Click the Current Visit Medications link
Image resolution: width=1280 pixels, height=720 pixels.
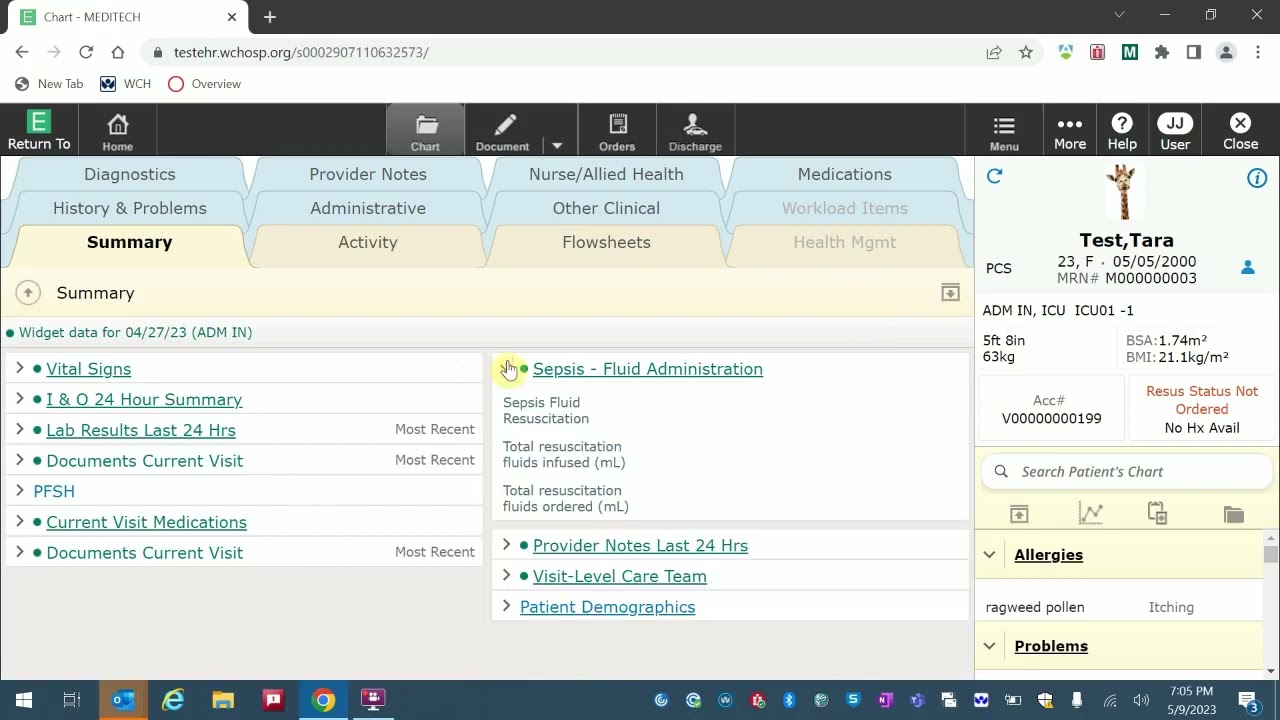(146, 522)
